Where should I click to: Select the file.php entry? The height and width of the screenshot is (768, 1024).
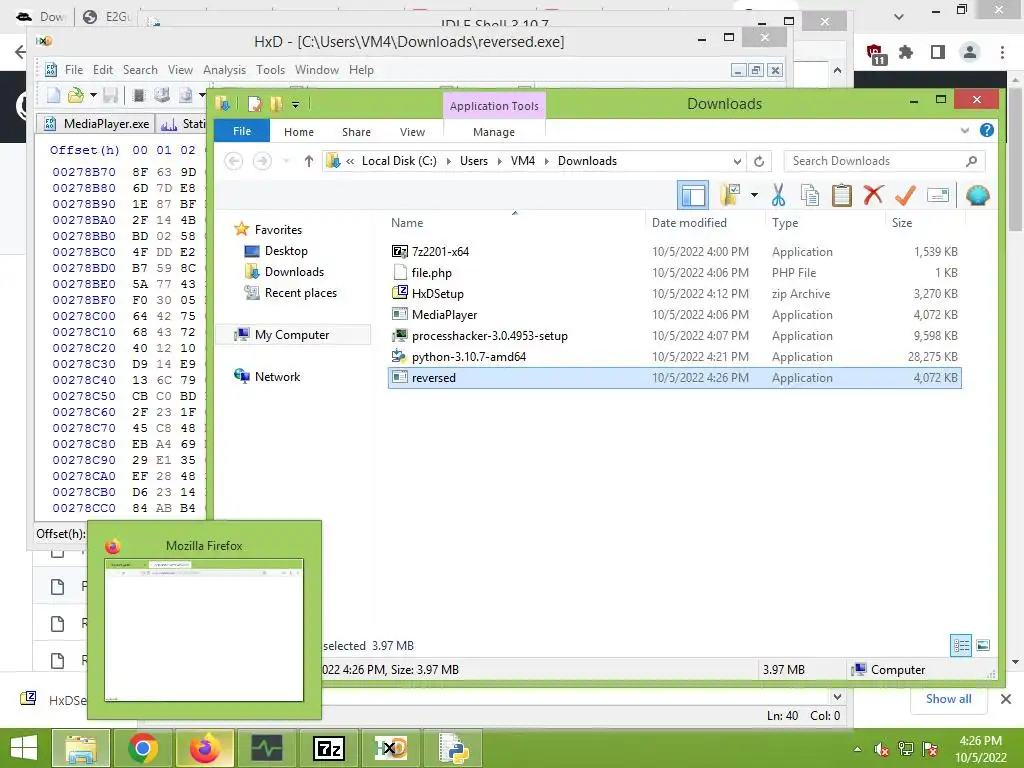[x=674, y=272]
